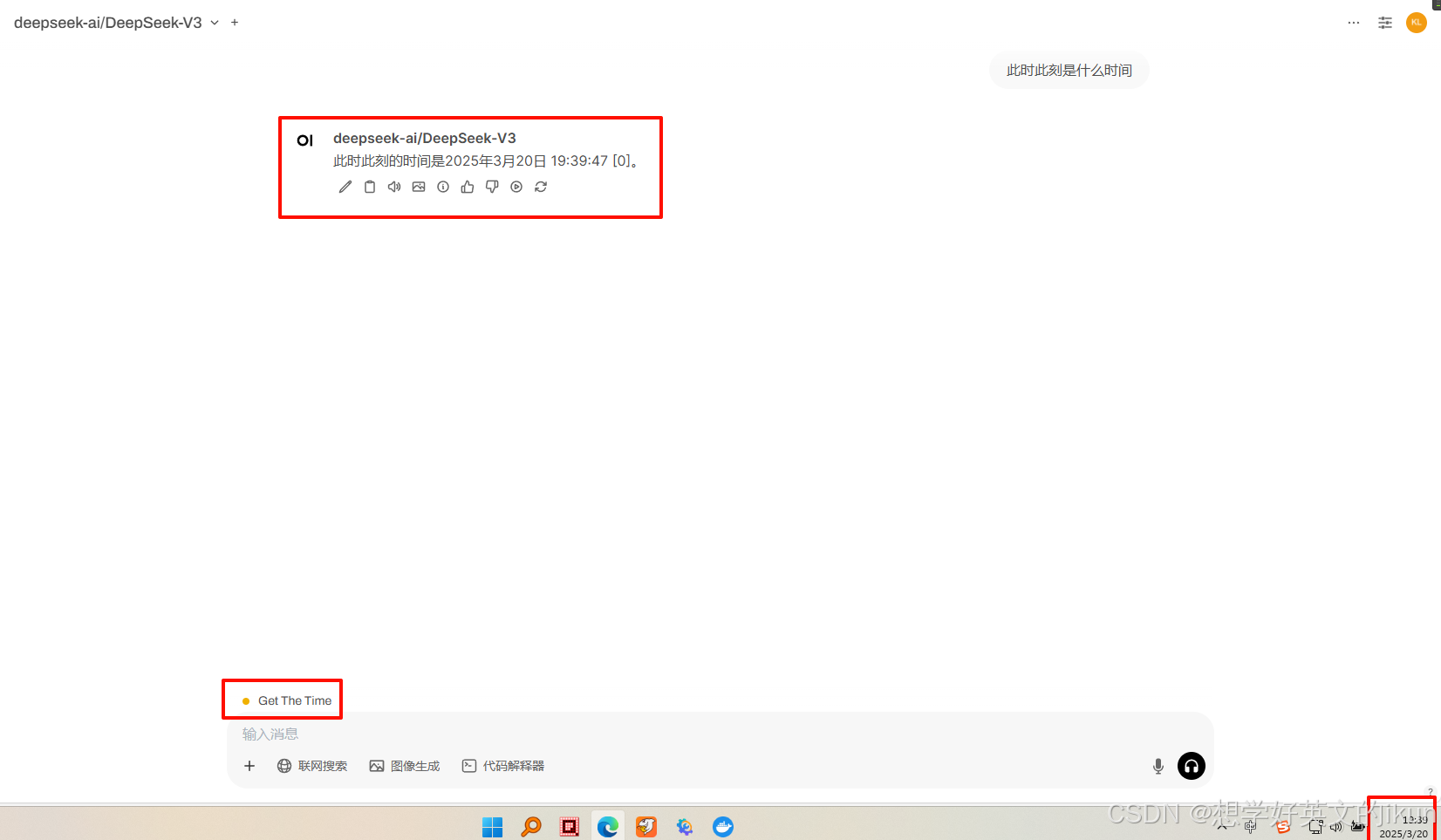Continue the response with the play icon
1441x840 pixels.
[516, 187]
